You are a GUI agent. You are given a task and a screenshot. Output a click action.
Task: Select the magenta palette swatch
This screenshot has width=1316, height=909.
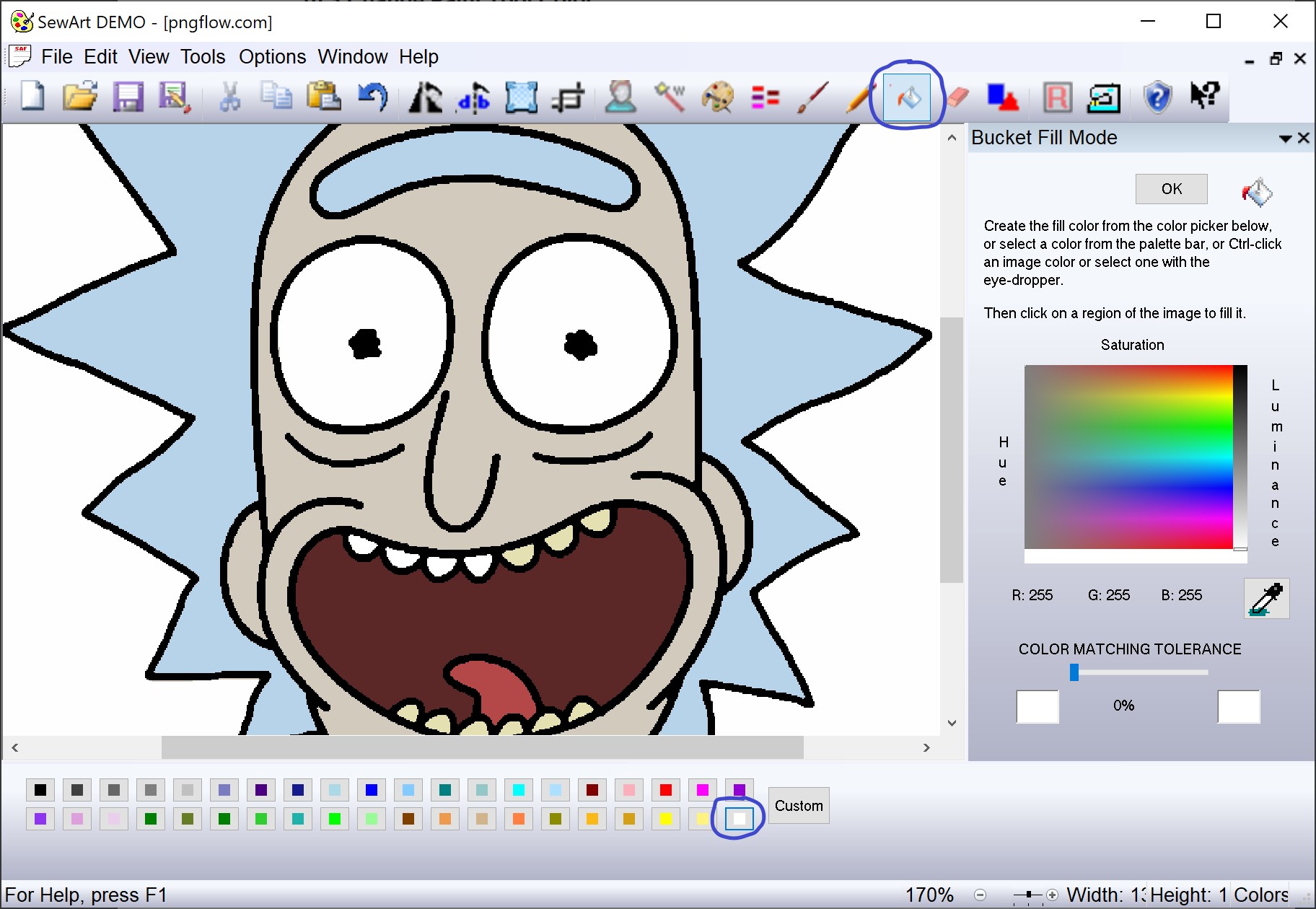[703, 790]
